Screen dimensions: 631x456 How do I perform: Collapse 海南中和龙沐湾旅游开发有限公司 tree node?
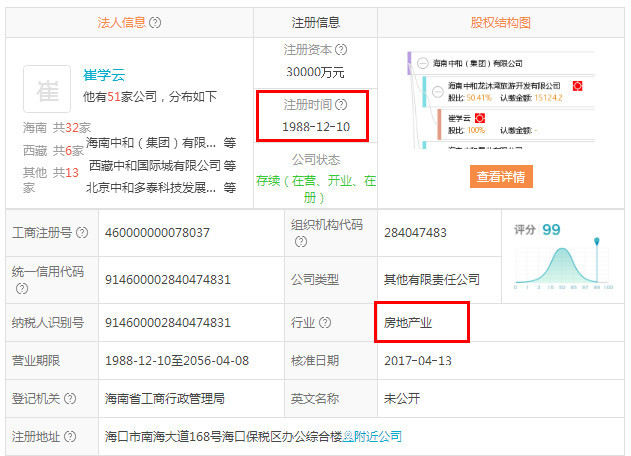click(437, 92)
